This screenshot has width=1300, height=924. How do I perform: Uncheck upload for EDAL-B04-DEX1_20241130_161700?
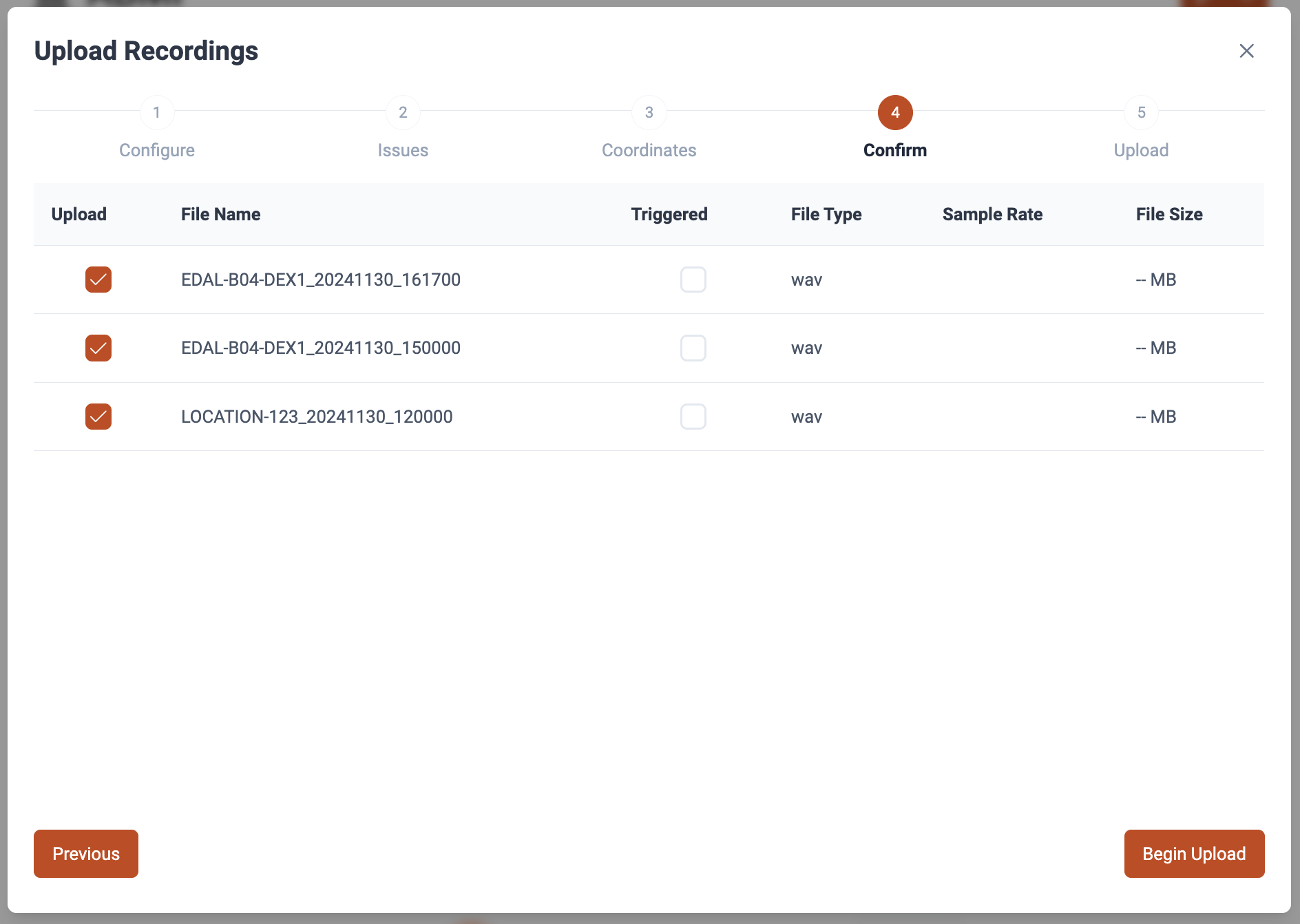pyautogui.click(x=98, y=280)
